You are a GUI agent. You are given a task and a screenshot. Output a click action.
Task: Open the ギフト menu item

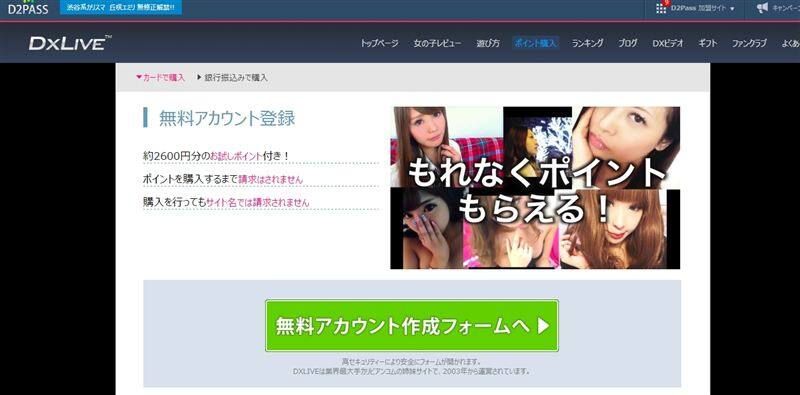(707, 43)
